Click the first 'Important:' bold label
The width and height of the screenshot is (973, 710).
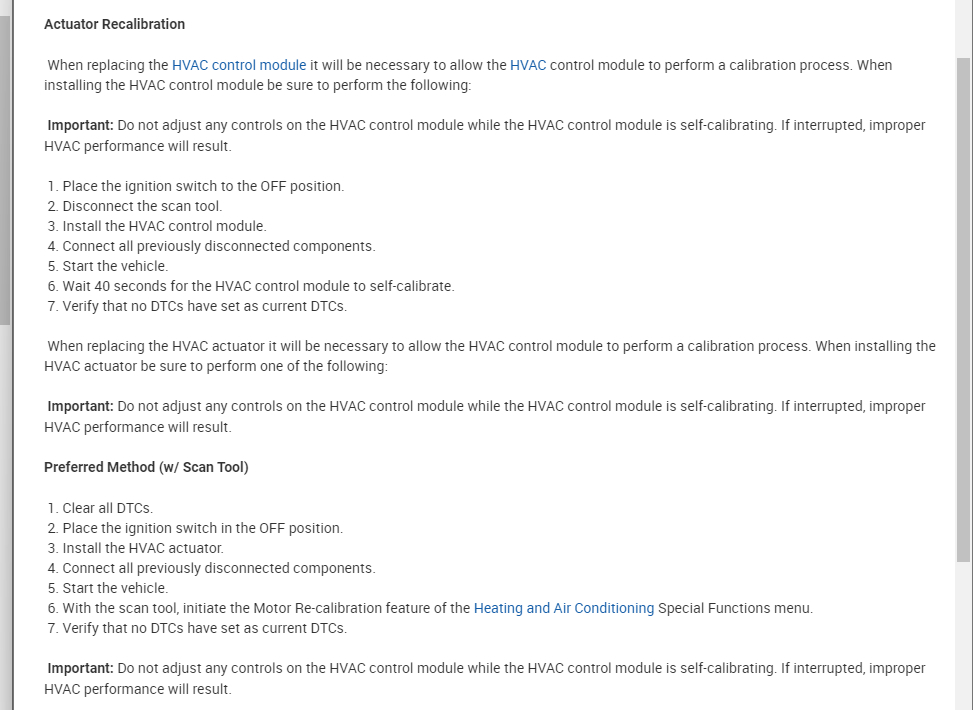coord(80,125)
